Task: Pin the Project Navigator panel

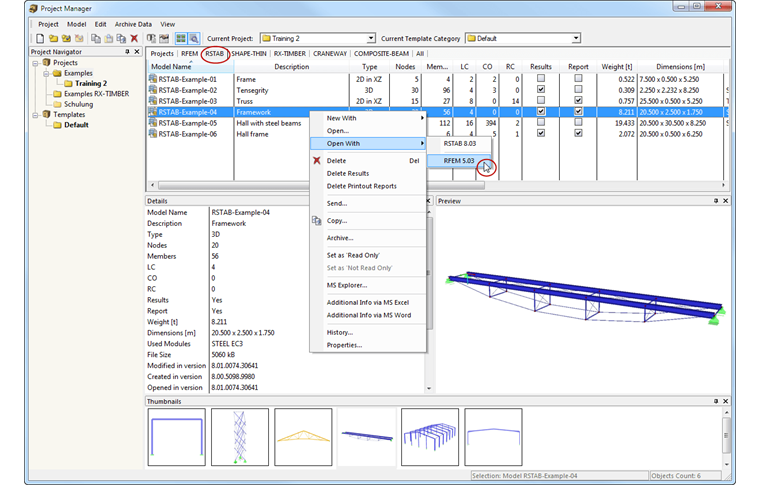Action: coord(127,51)
